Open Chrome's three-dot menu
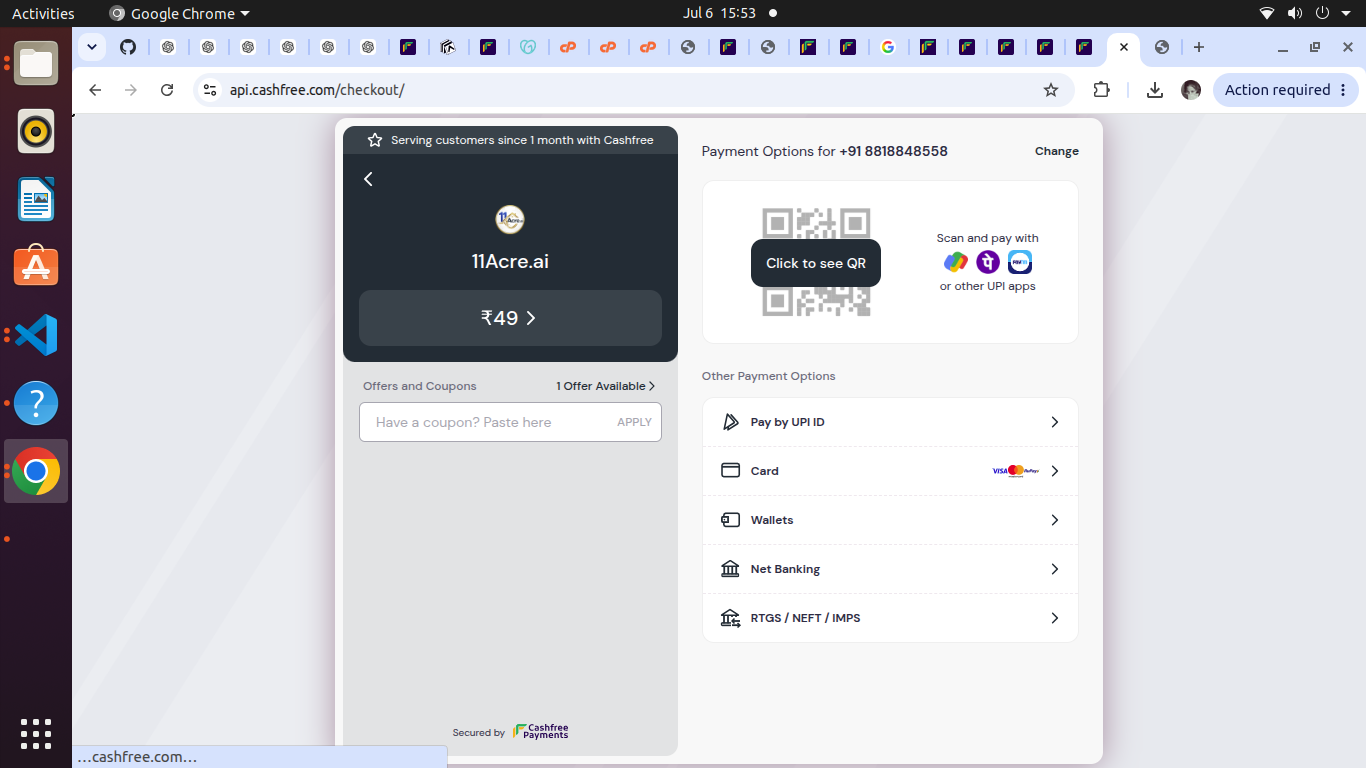 pyautogui.click(x=1343, y=90)
